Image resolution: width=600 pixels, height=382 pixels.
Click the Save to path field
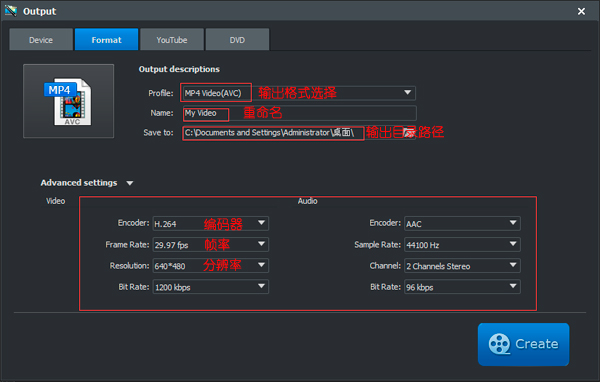299,133
